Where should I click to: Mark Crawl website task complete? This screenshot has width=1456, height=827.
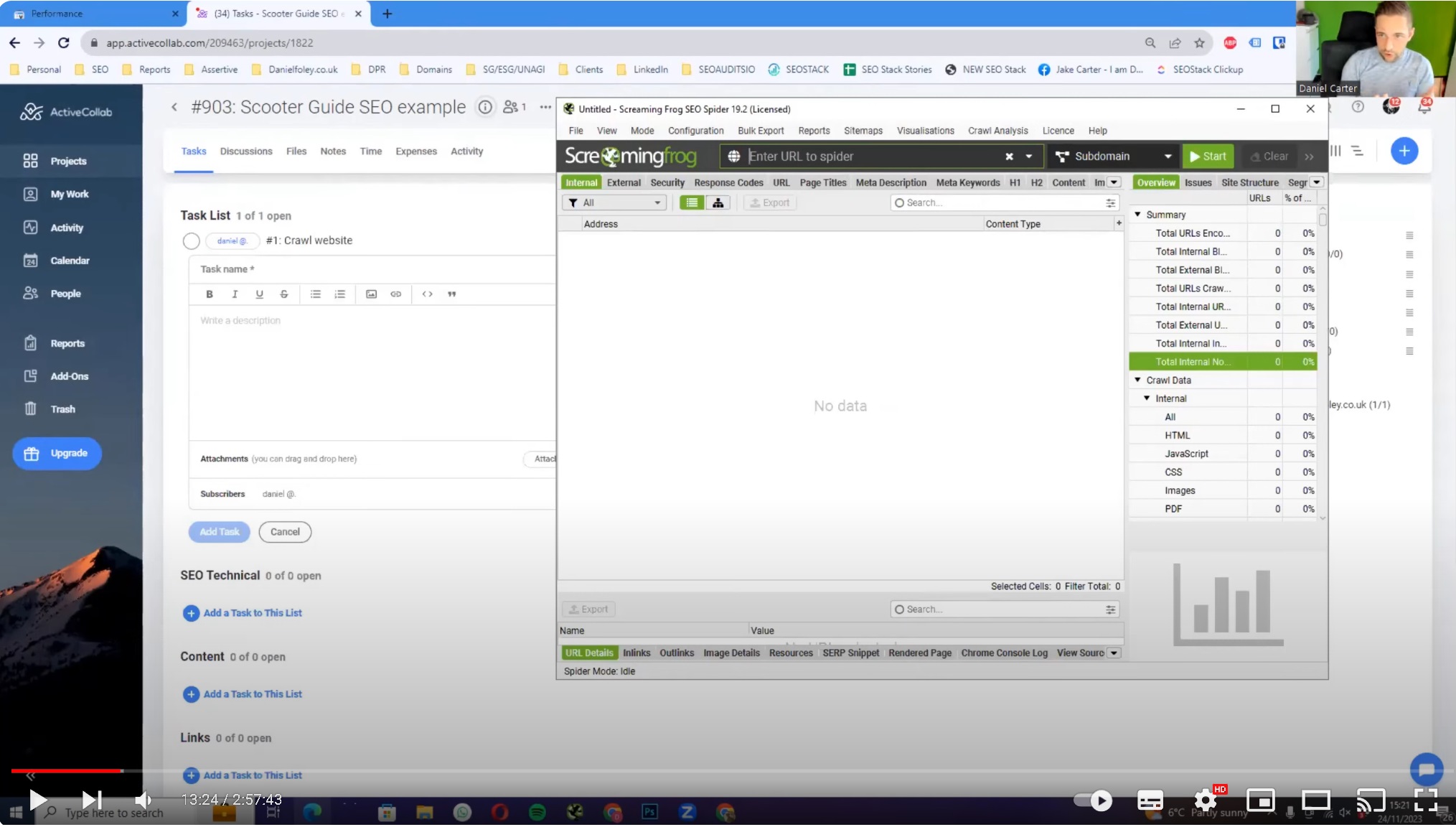coord(191,241)
